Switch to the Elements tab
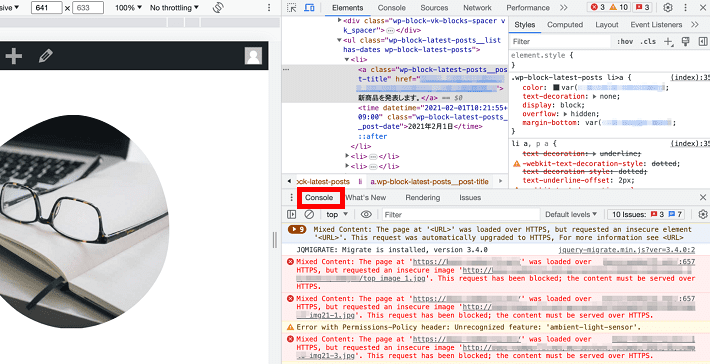 click(347, 8)
